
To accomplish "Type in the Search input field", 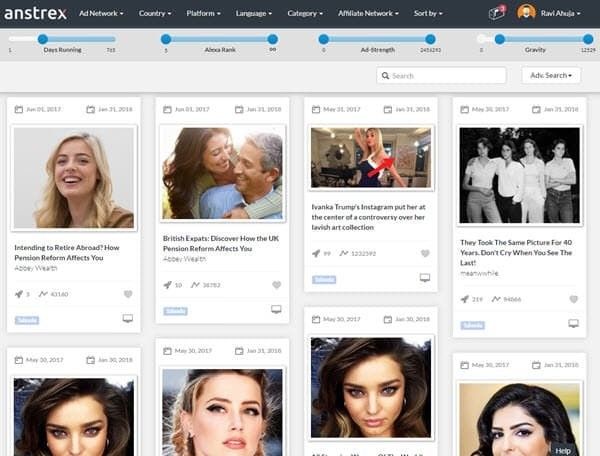I will pyautogui.click(x=446, y=76).
